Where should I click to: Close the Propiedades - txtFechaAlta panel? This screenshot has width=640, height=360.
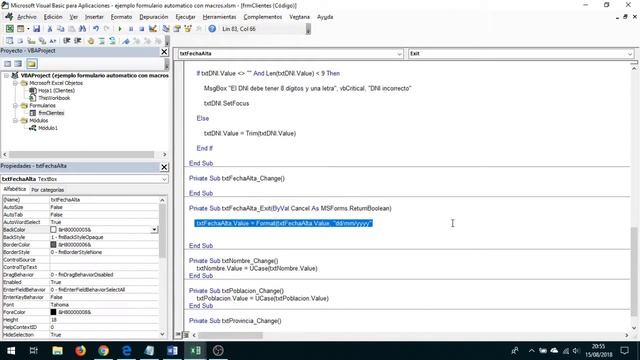click(164, 167)
